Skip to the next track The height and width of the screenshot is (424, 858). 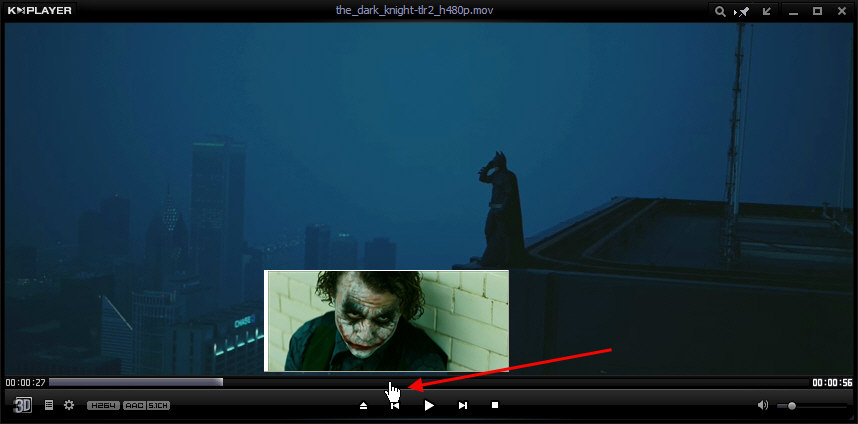coord(463,405)
